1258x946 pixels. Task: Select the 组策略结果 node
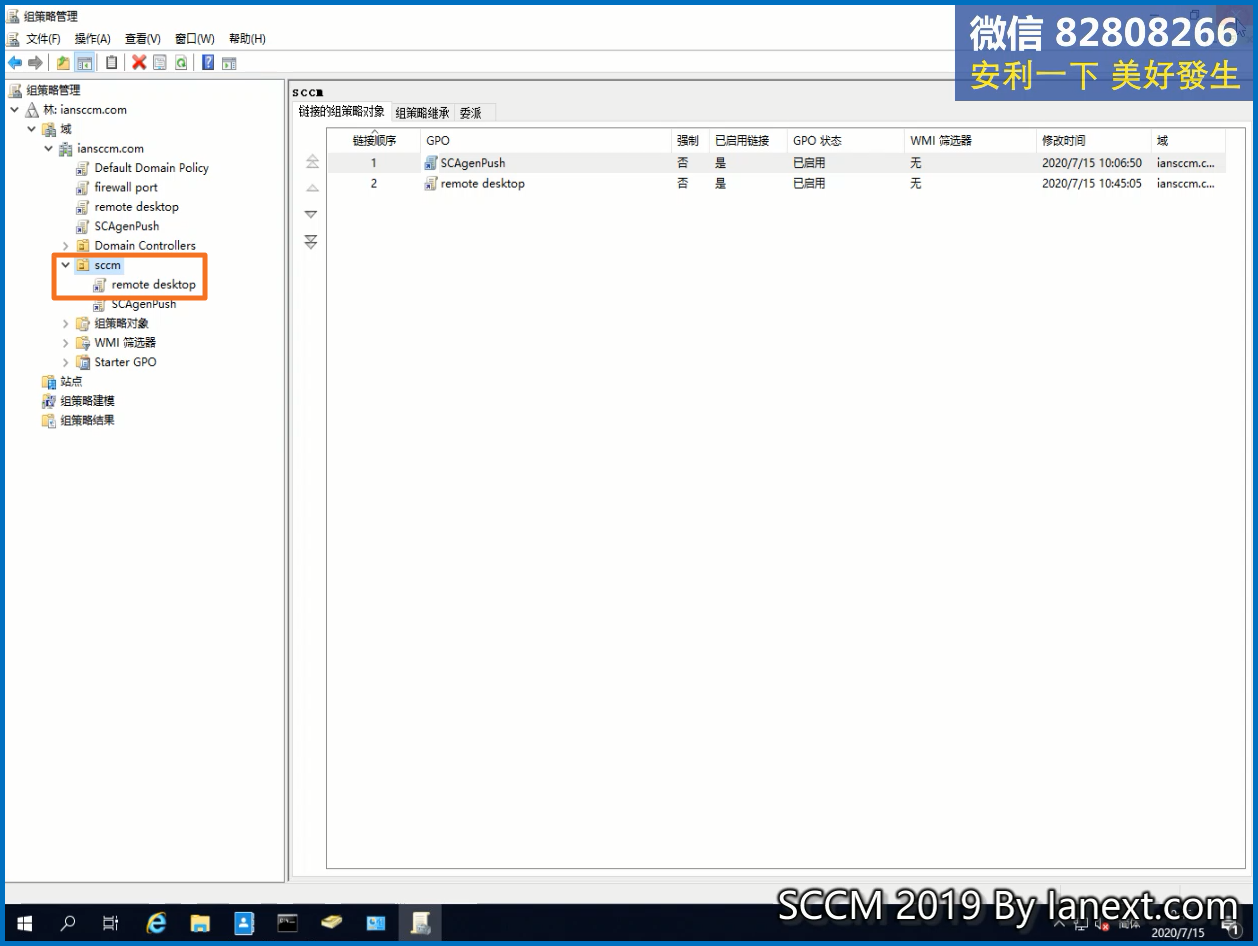pyautogui.click(x=87, y=420)
